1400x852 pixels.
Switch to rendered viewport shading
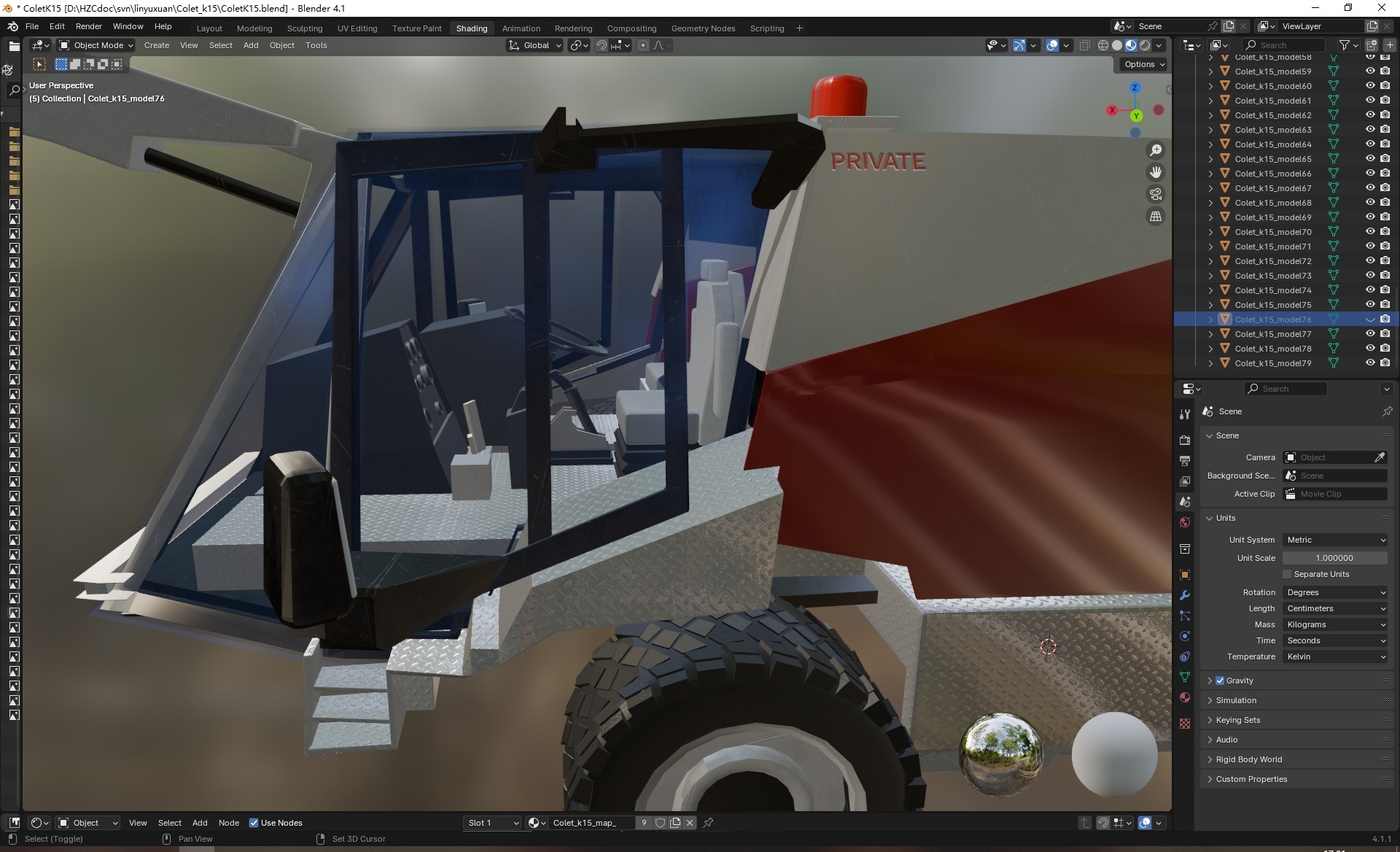pyautogui.click(x=1145, y=45)
